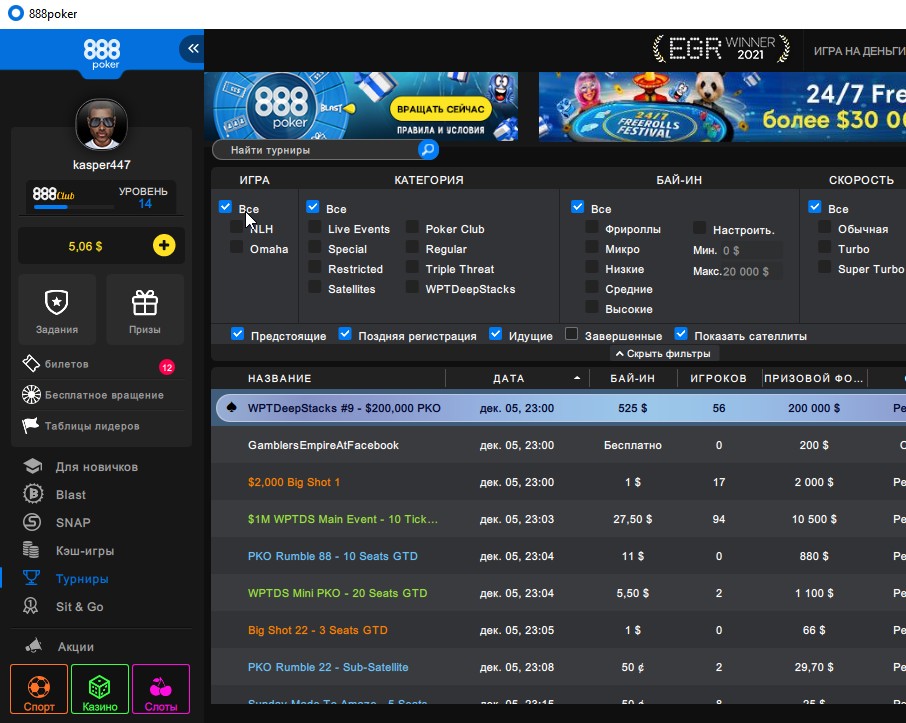Sort by ИГРОКОВ column header

tap(718, 379)
